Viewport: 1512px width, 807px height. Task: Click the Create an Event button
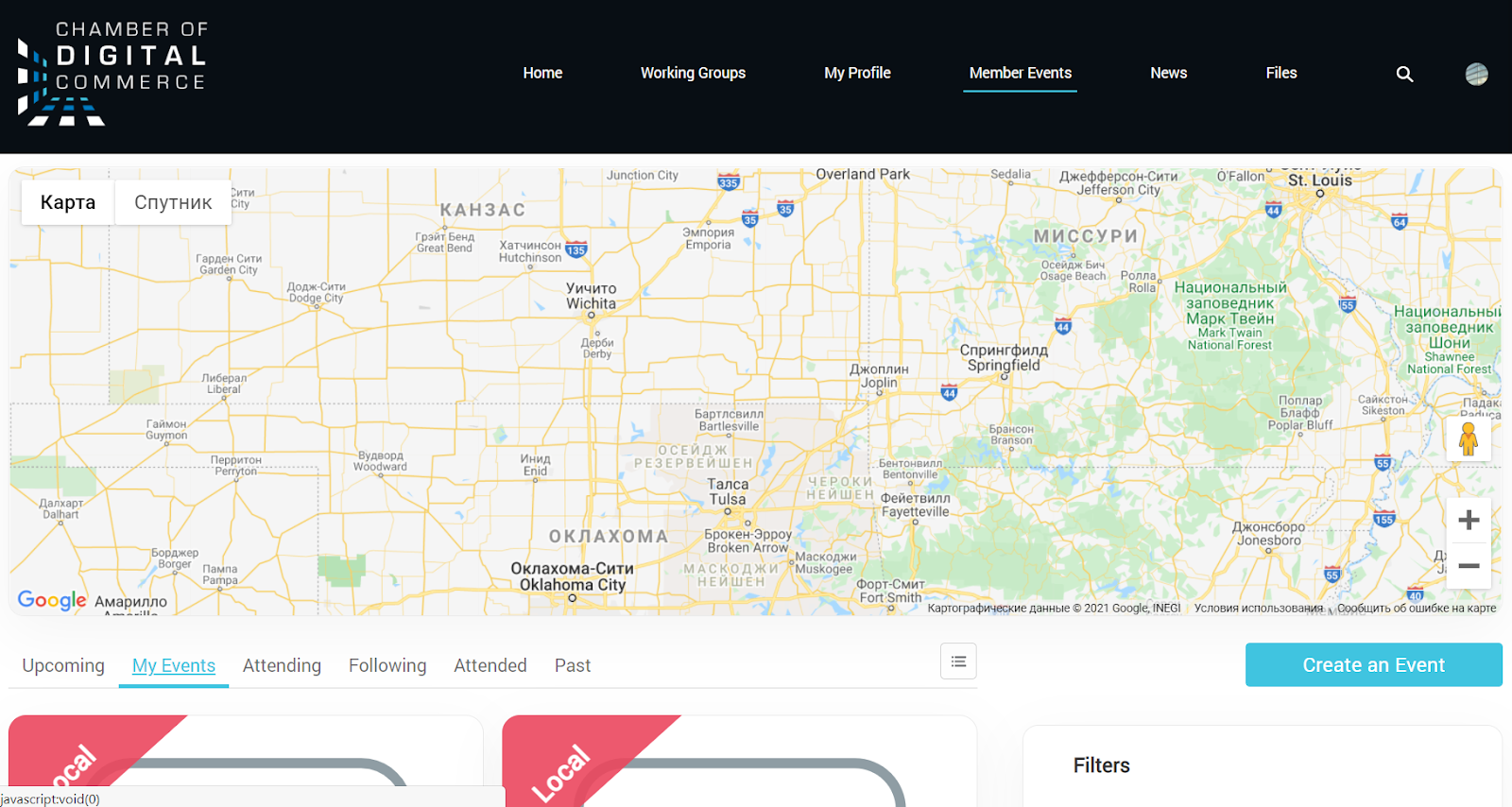tap(1373, 664)
